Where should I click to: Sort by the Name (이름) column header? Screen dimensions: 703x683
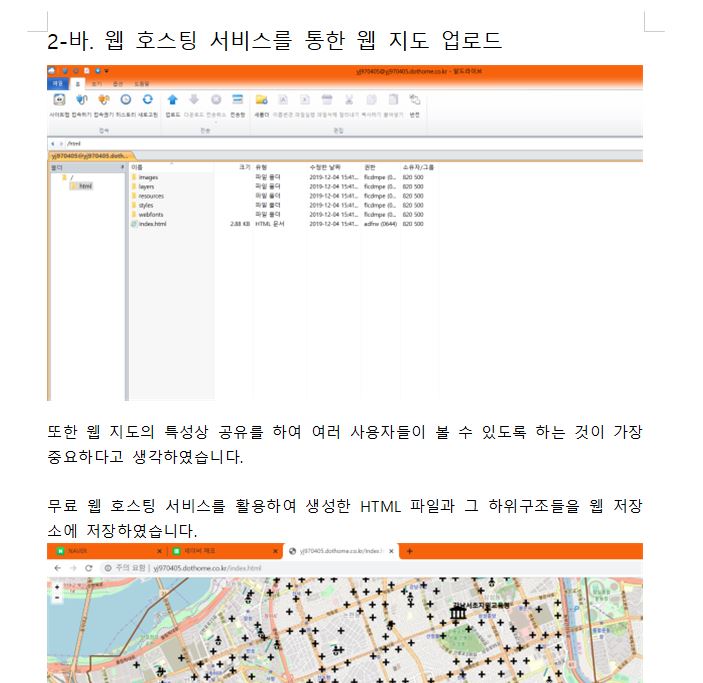click(171, 167)
